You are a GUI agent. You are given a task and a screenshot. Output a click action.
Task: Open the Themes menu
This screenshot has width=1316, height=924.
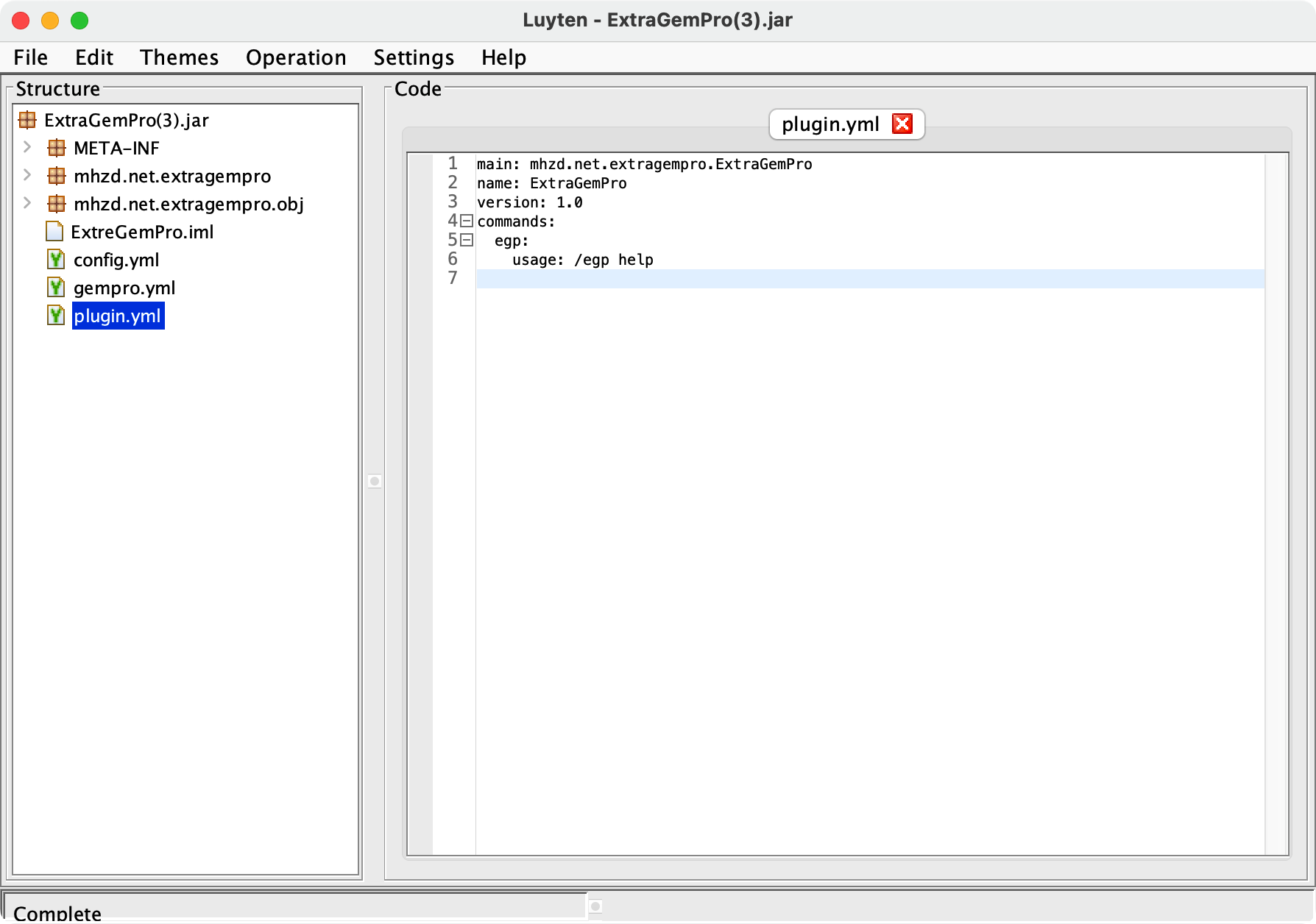point(180,57)
